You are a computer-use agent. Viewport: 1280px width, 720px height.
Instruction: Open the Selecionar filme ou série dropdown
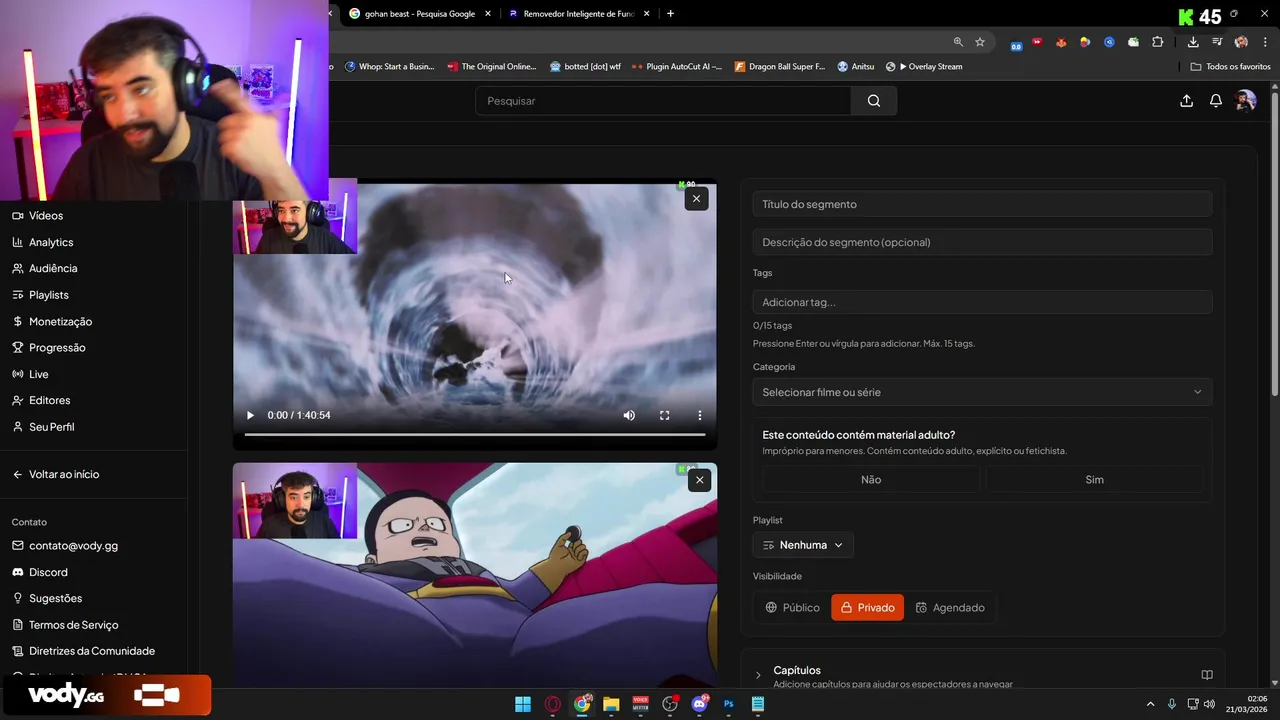pyautogui.click(x=982, y=392)
